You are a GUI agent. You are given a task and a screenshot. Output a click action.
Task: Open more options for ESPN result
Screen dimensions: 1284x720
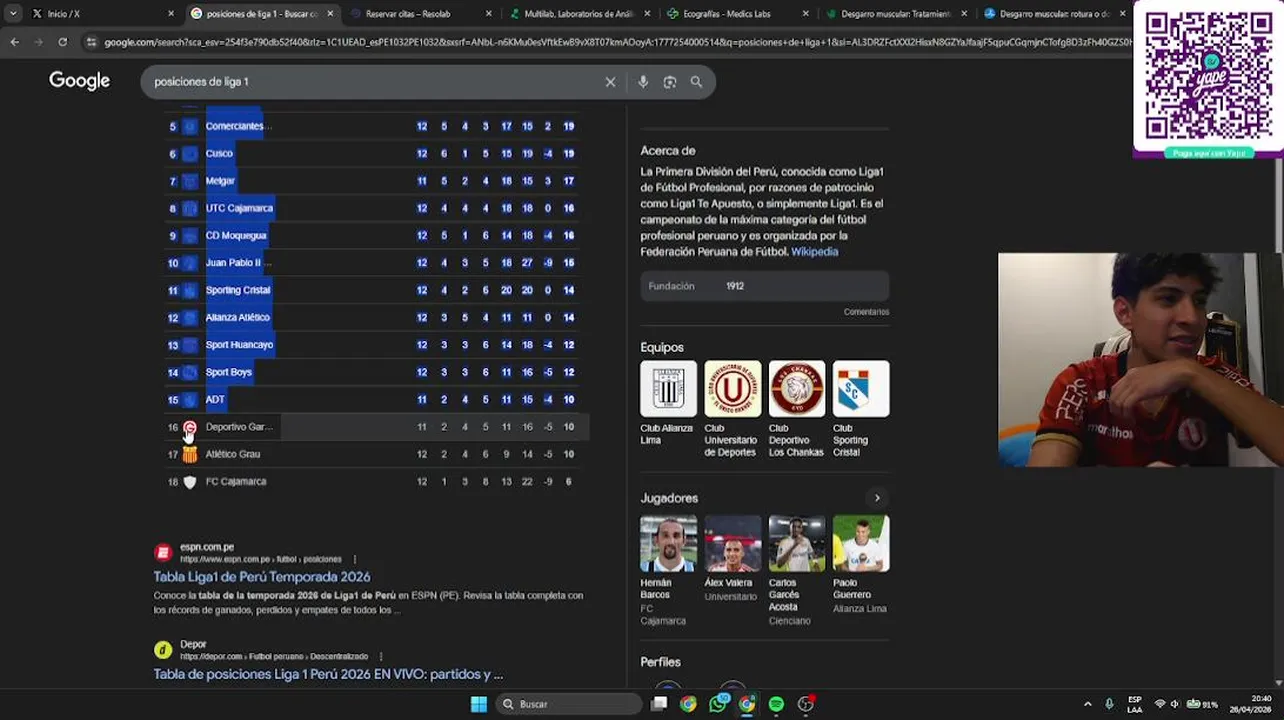pyautogui.click(x=355, y=559)
